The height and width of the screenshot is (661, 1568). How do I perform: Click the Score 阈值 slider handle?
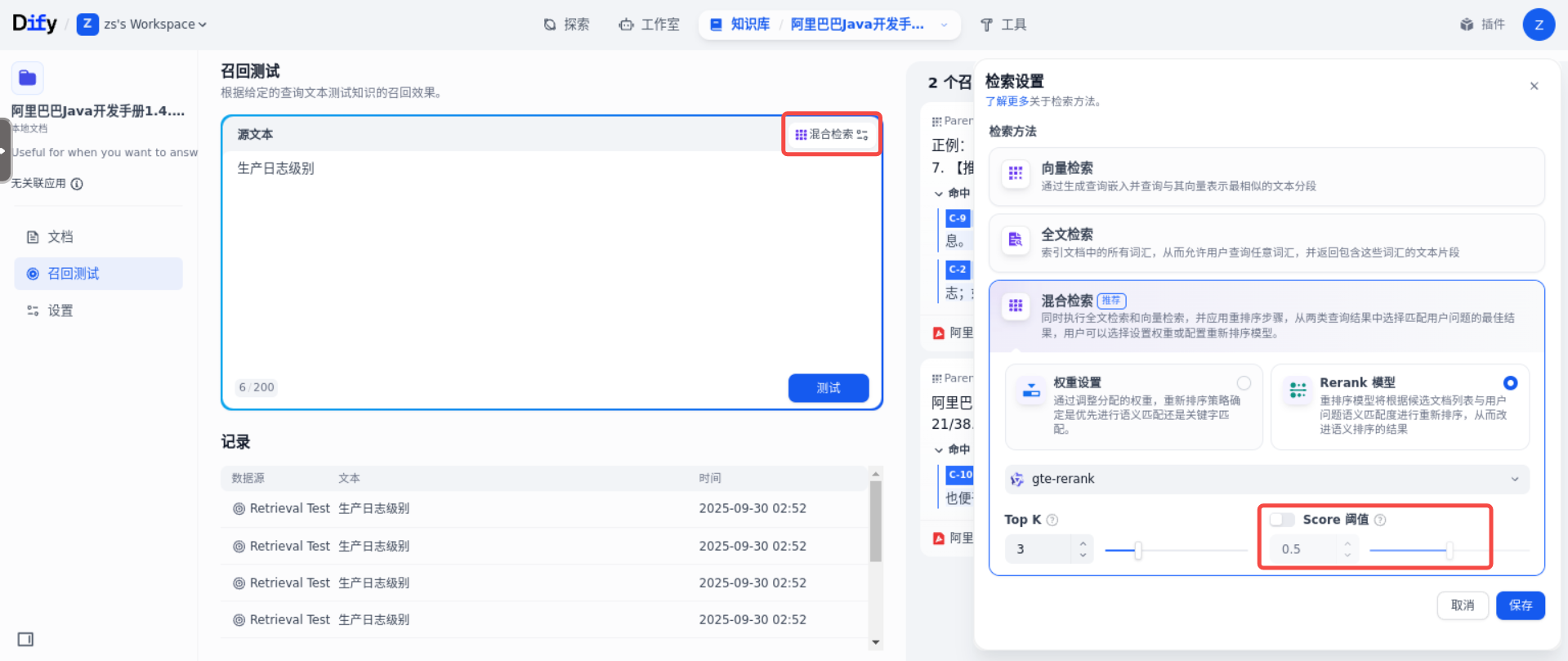click(x=1449, y=551)
